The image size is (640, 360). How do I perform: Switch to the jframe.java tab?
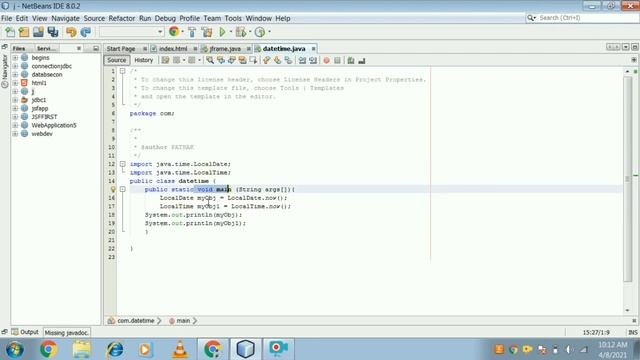coord(225,49)
